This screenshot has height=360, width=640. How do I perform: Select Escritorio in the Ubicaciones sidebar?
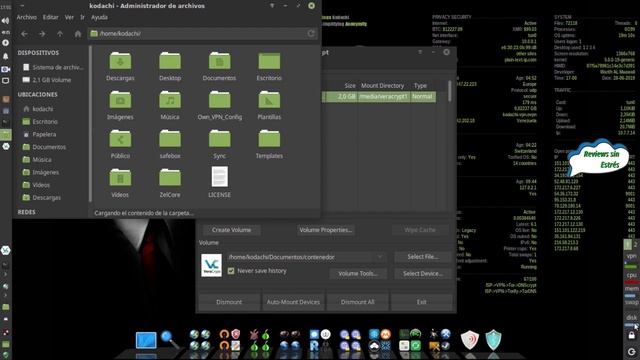pos(40,122)
